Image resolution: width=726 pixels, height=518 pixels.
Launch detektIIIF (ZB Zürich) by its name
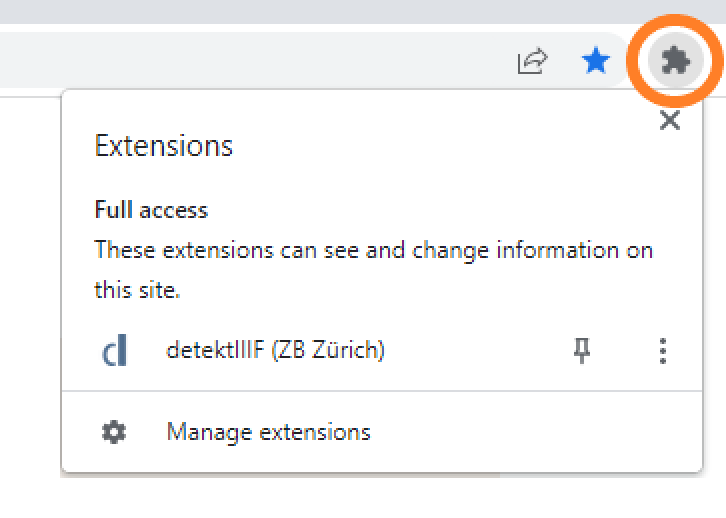pyautogui.click(x=275, y=349)
